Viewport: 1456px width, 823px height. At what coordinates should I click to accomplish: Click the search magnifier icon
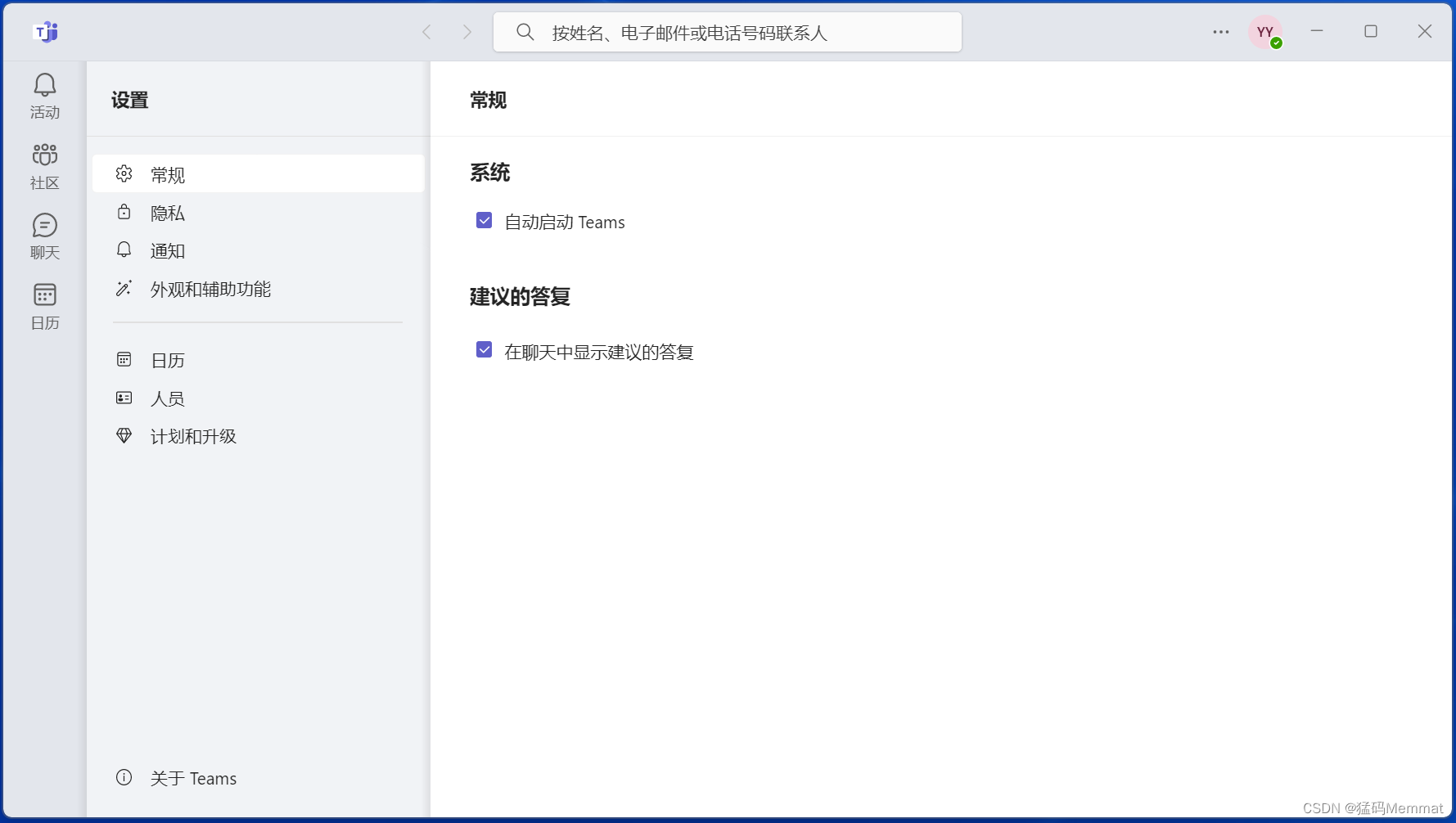tap(525, 32)
